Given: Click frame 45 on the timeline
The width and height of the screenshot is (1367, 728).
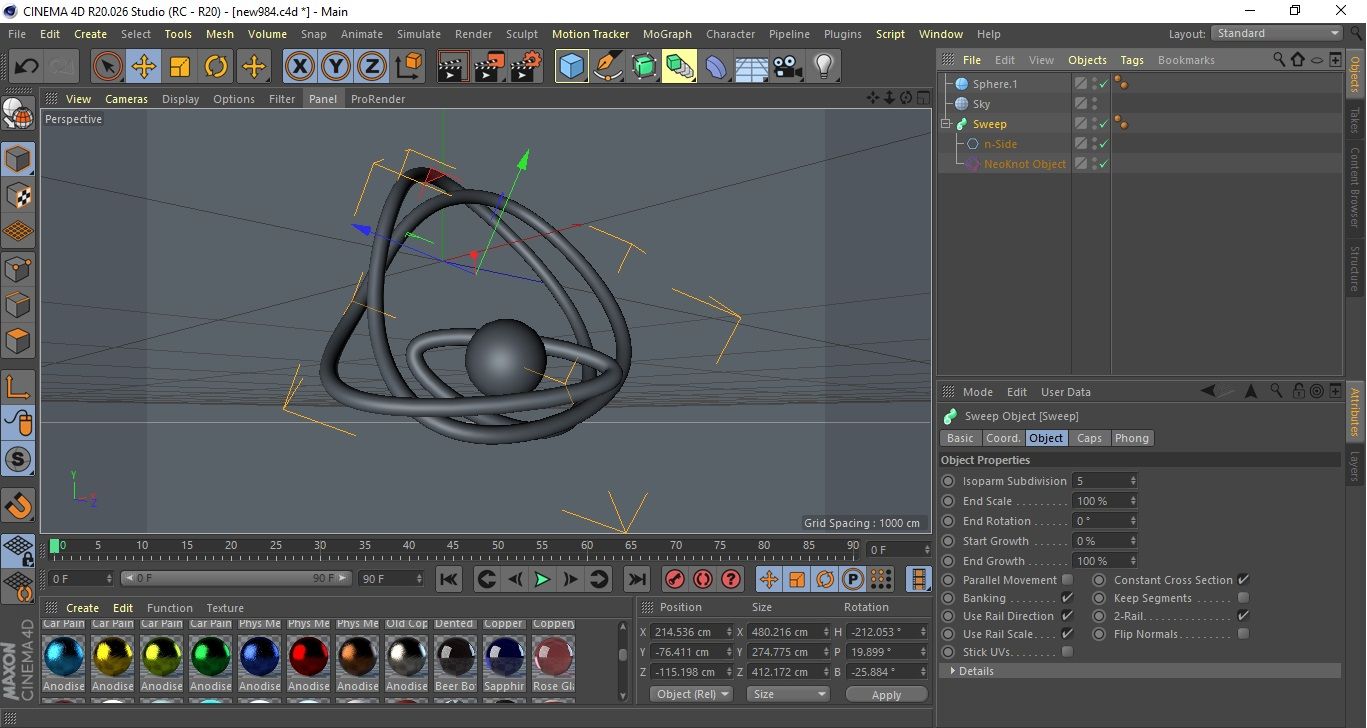Looking at the screenshot, I should (453, 546).
